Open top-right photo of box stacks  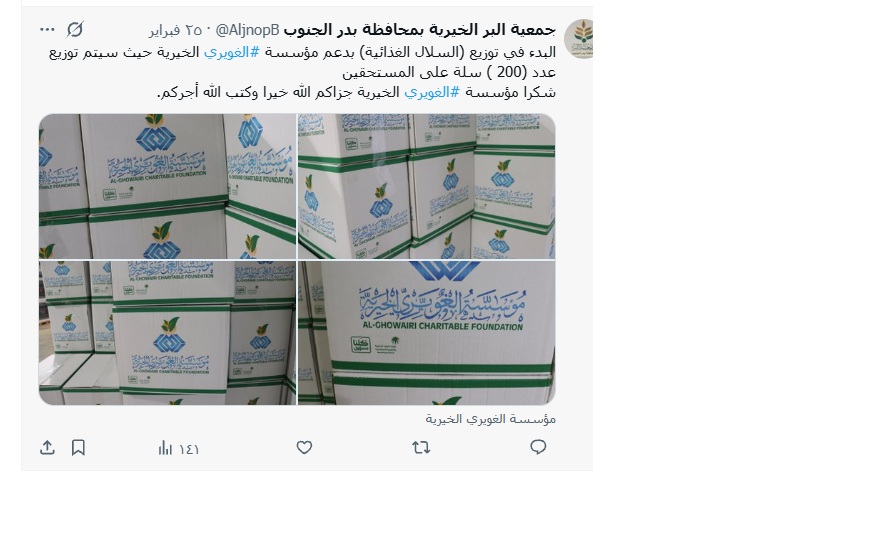[427, 186]
